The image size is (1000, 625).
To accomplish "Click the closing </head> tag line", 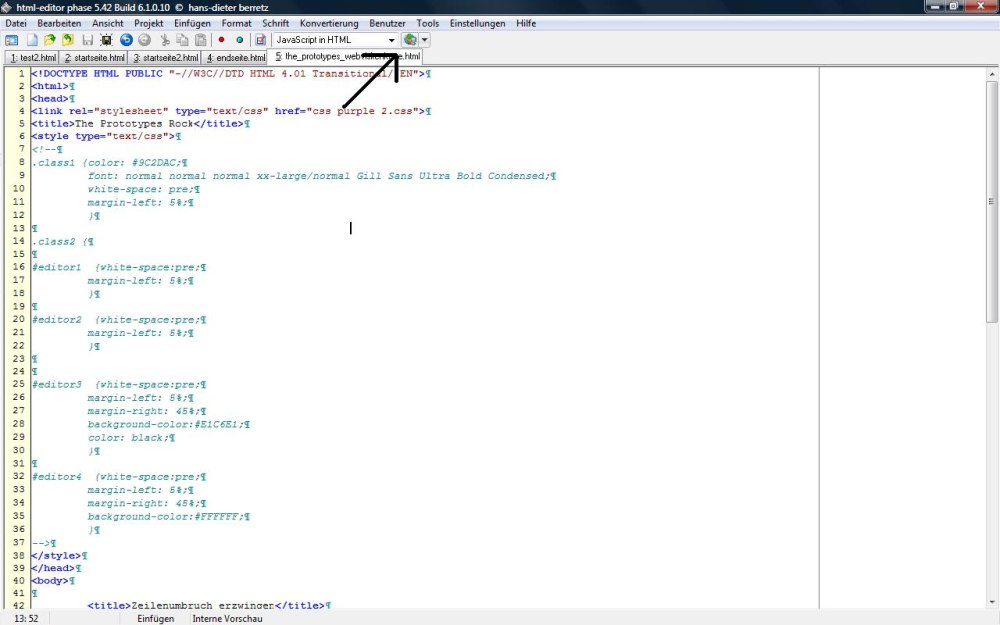I will coord(54,568).
